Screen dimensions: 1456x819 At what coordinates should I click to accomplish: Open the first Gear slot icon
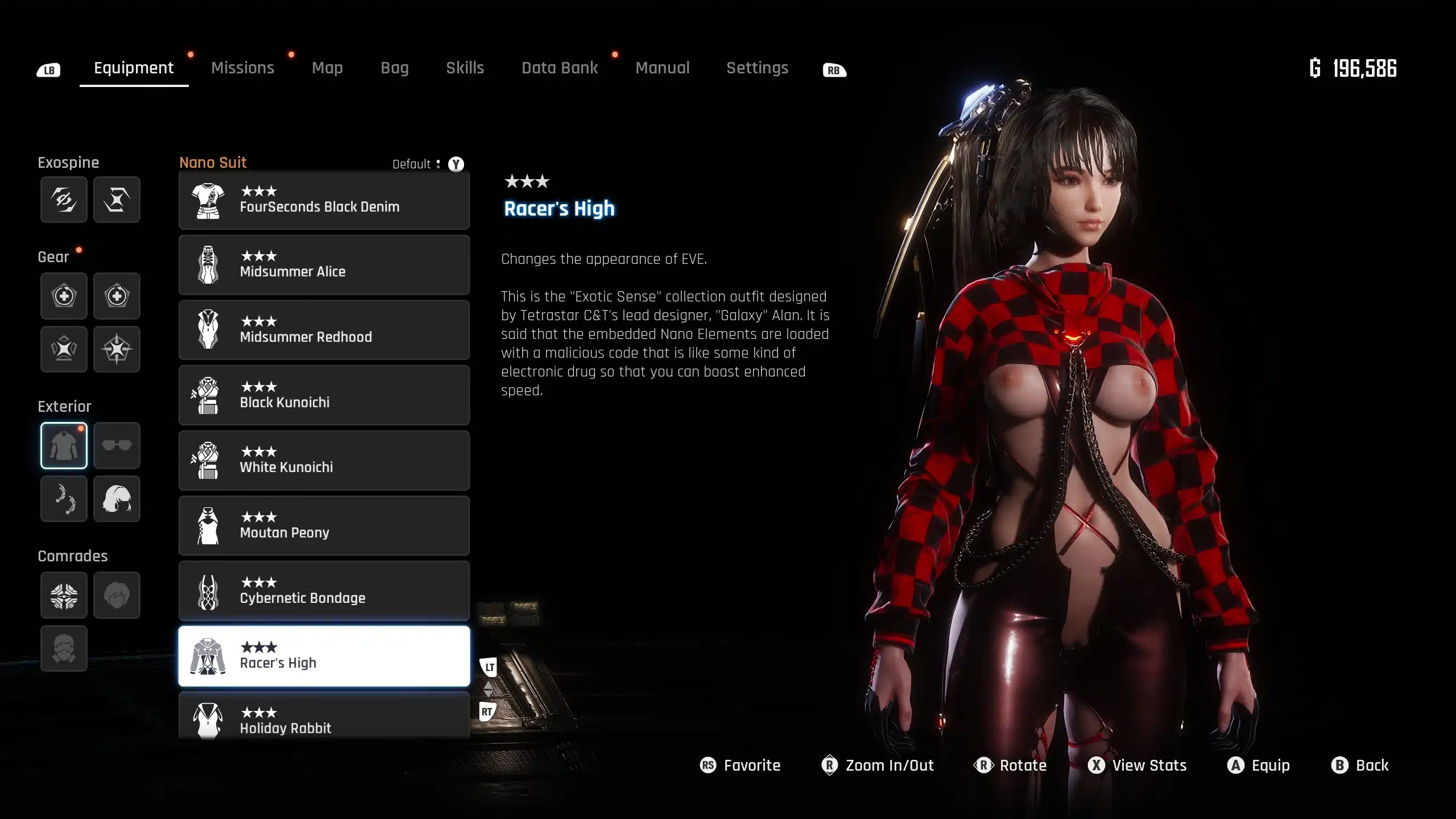pyautogui.click(x=64, y=296)
